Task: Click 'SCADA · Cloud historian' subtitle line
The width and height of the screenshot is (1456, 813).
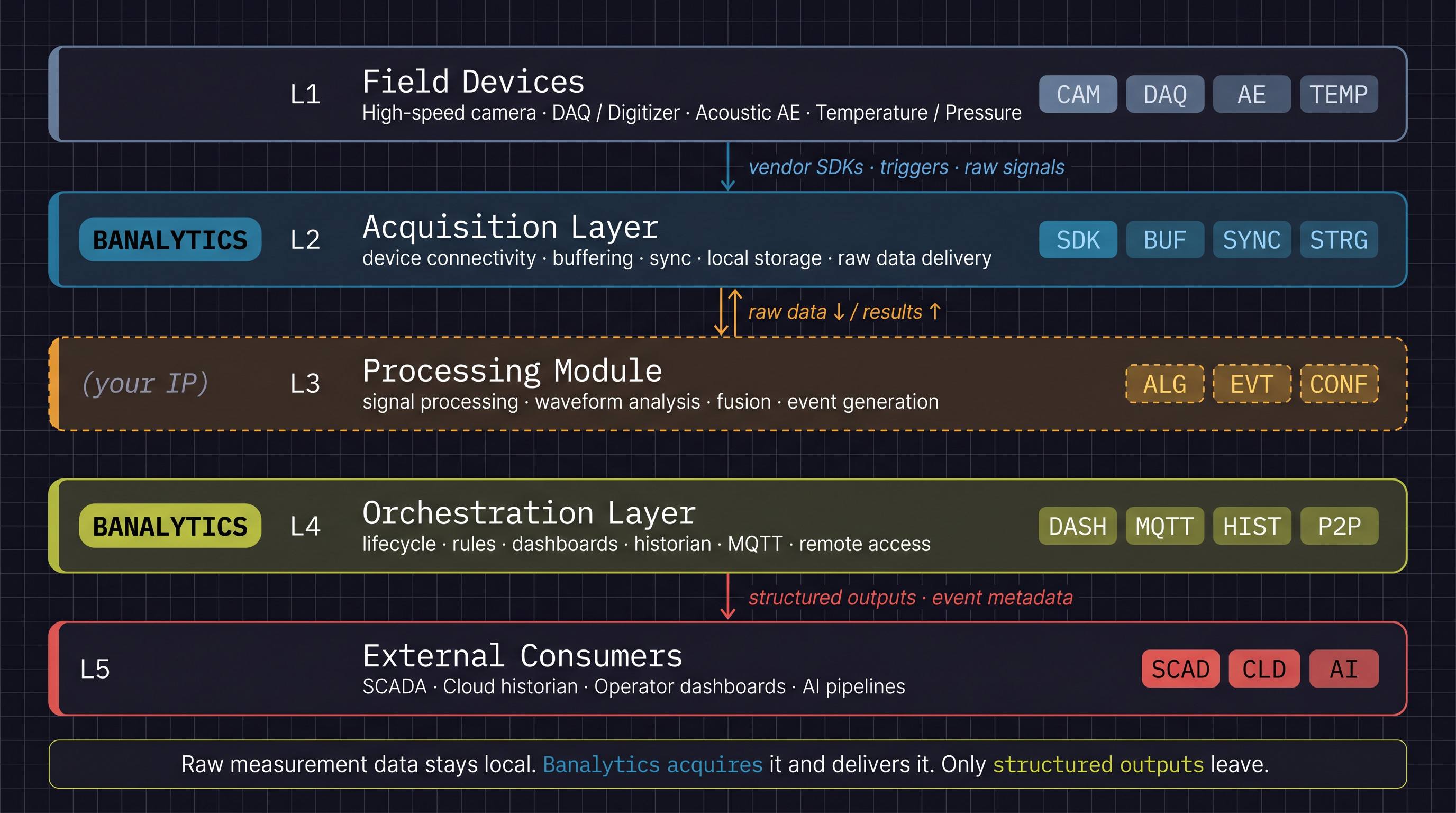Action: point(634,686)
